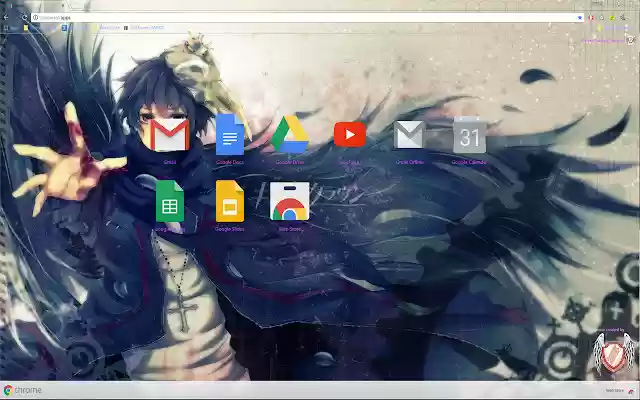Open the blue-icon bookmark in bookmarks bar
Screen dimensions: 640x400
click(64, 28)
